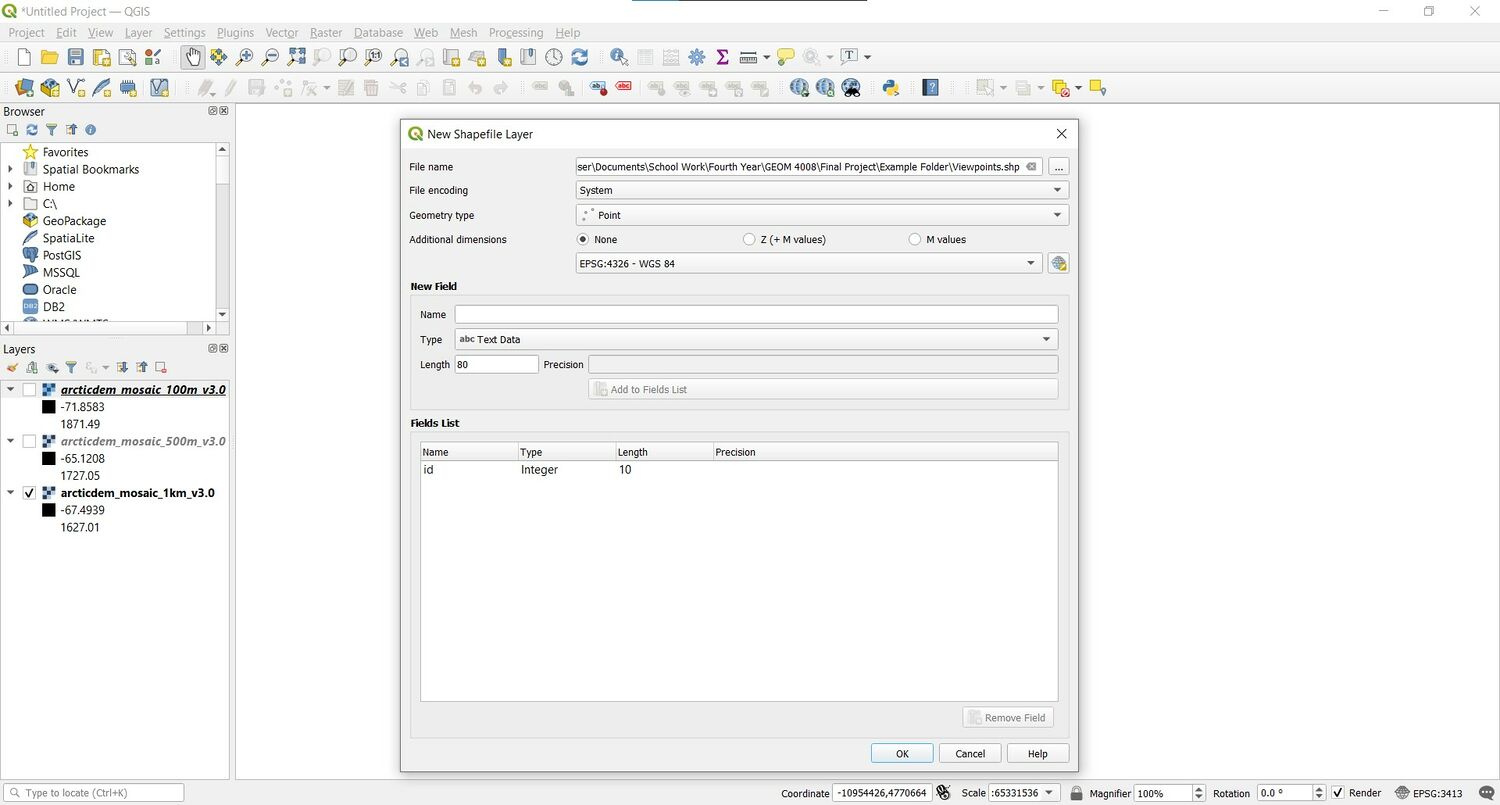Open the Temporal Controller panel

(553, 57)
